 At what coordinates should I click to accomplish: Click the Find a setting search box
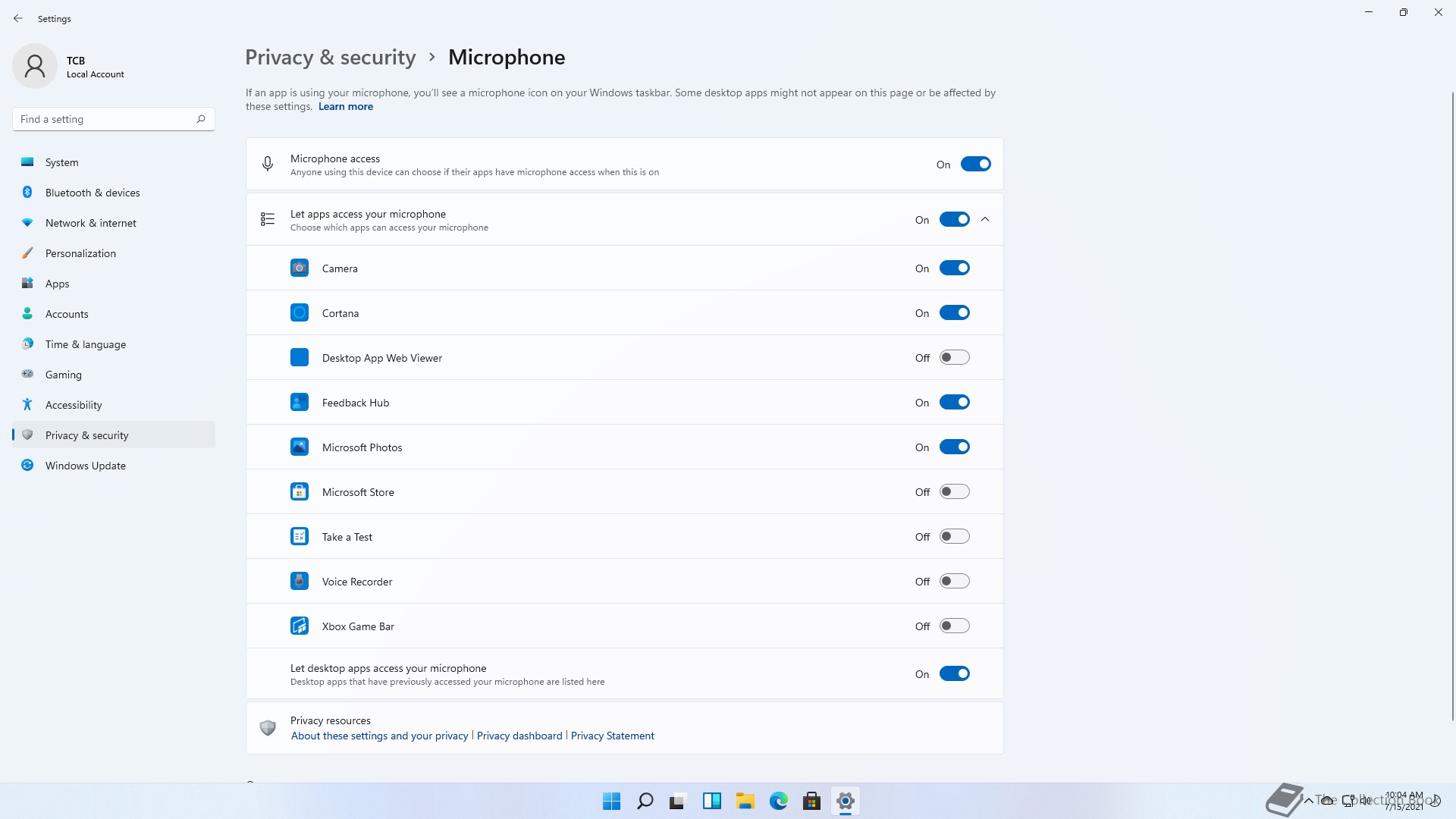pyautogui.click(x=114, y=119)
